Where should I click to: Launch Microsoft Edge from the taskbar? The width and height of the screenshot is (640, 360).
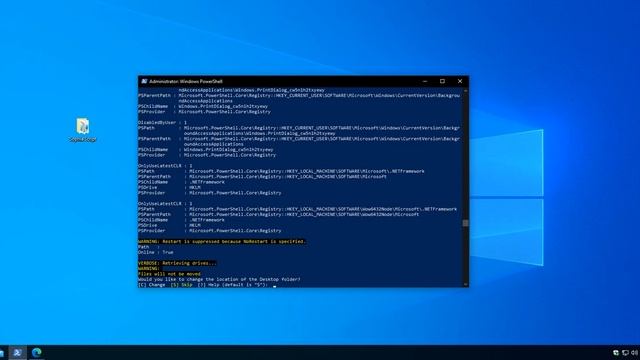36,353
